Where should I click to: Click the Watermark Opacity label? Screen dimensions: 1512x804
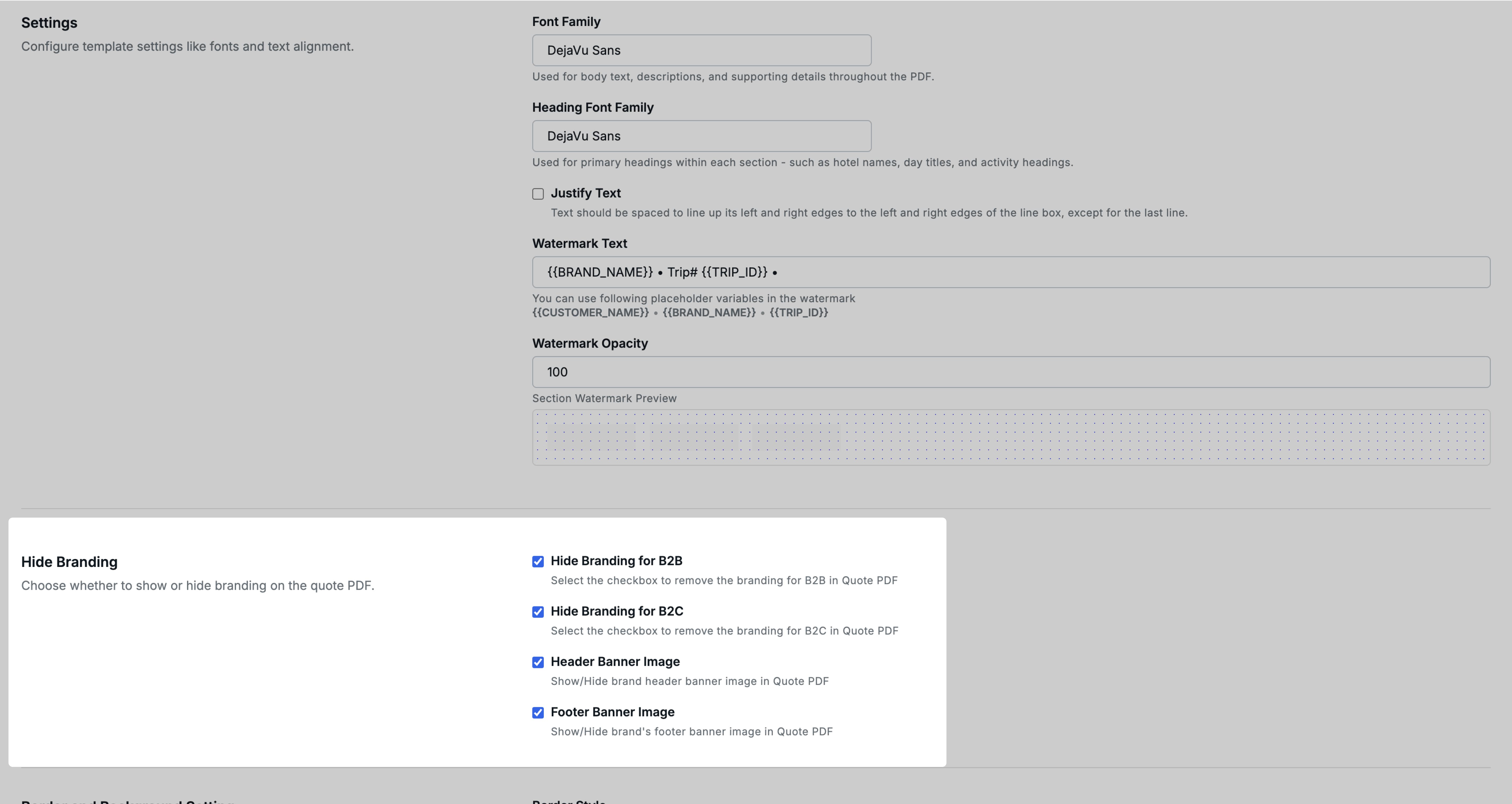pyautogui.click(x=590, y=343)
